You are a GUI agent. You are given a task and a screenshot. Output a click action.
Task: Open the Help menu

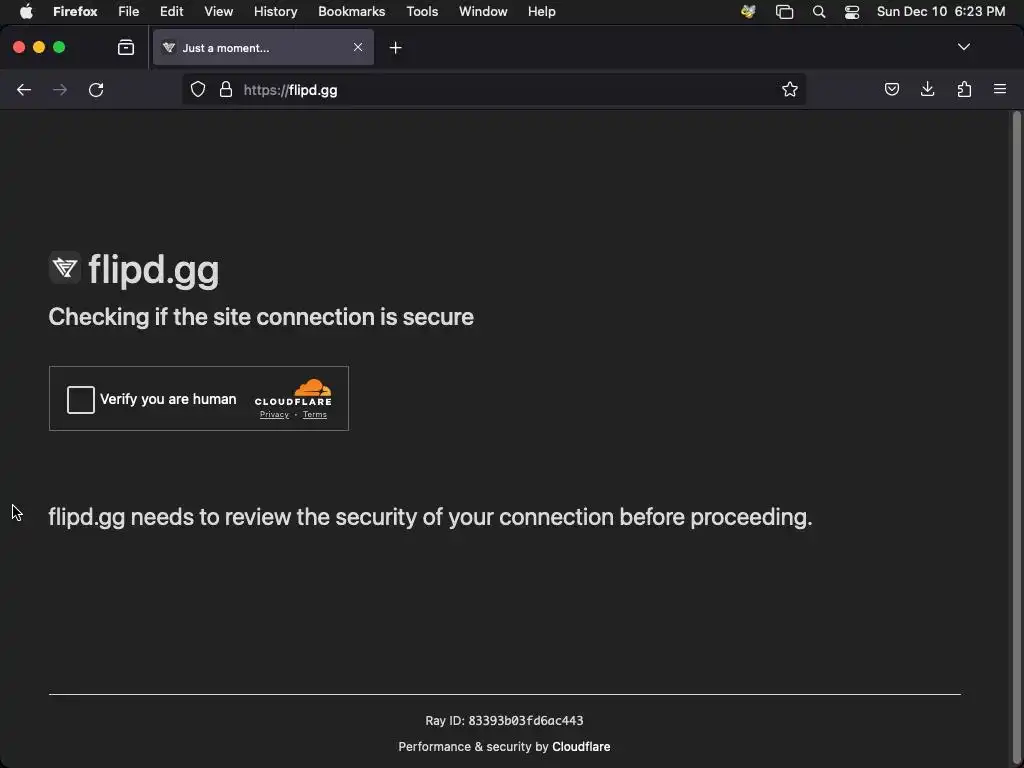(x=542, y=12)
